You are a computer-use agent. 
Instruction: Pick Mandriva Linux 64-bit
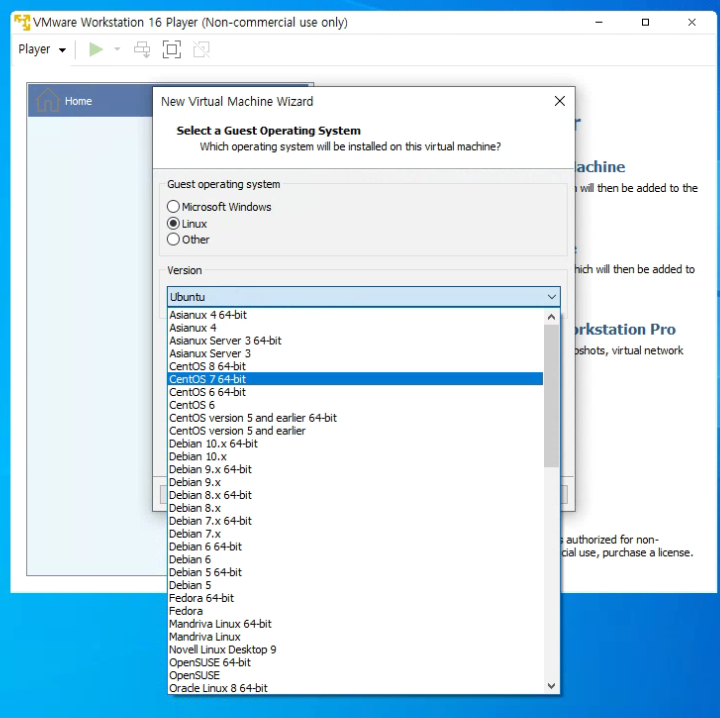(355, 623)
